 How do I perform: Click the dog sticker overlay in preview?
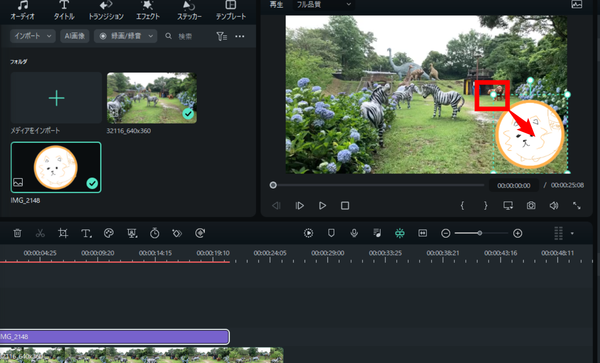(x=530, y=134)
